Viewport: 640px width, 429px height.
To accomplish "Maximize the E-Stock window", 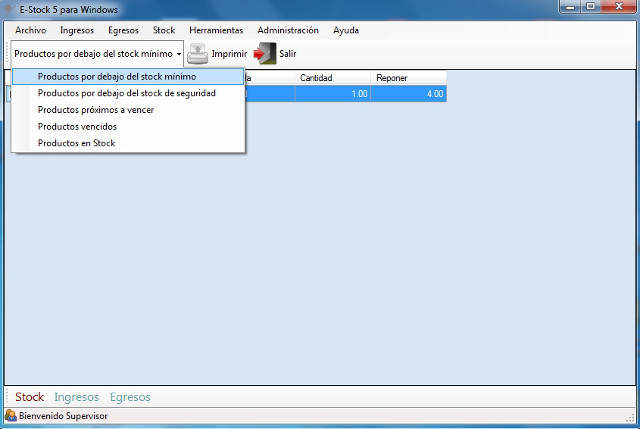I will pyautogui.click(x=590, y=7).
